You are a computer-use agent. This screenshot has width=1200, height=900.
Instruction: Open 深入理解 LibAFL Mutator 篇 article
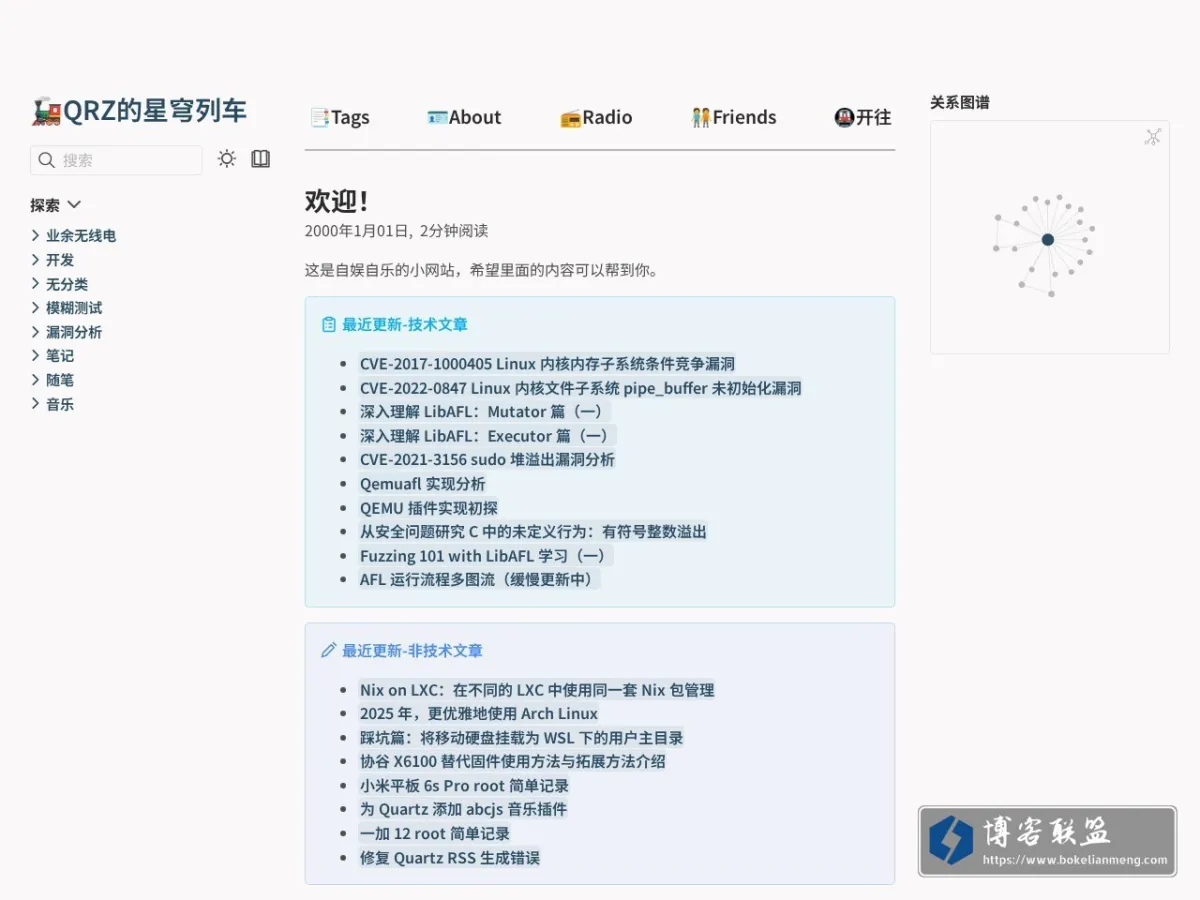[484, 412]
